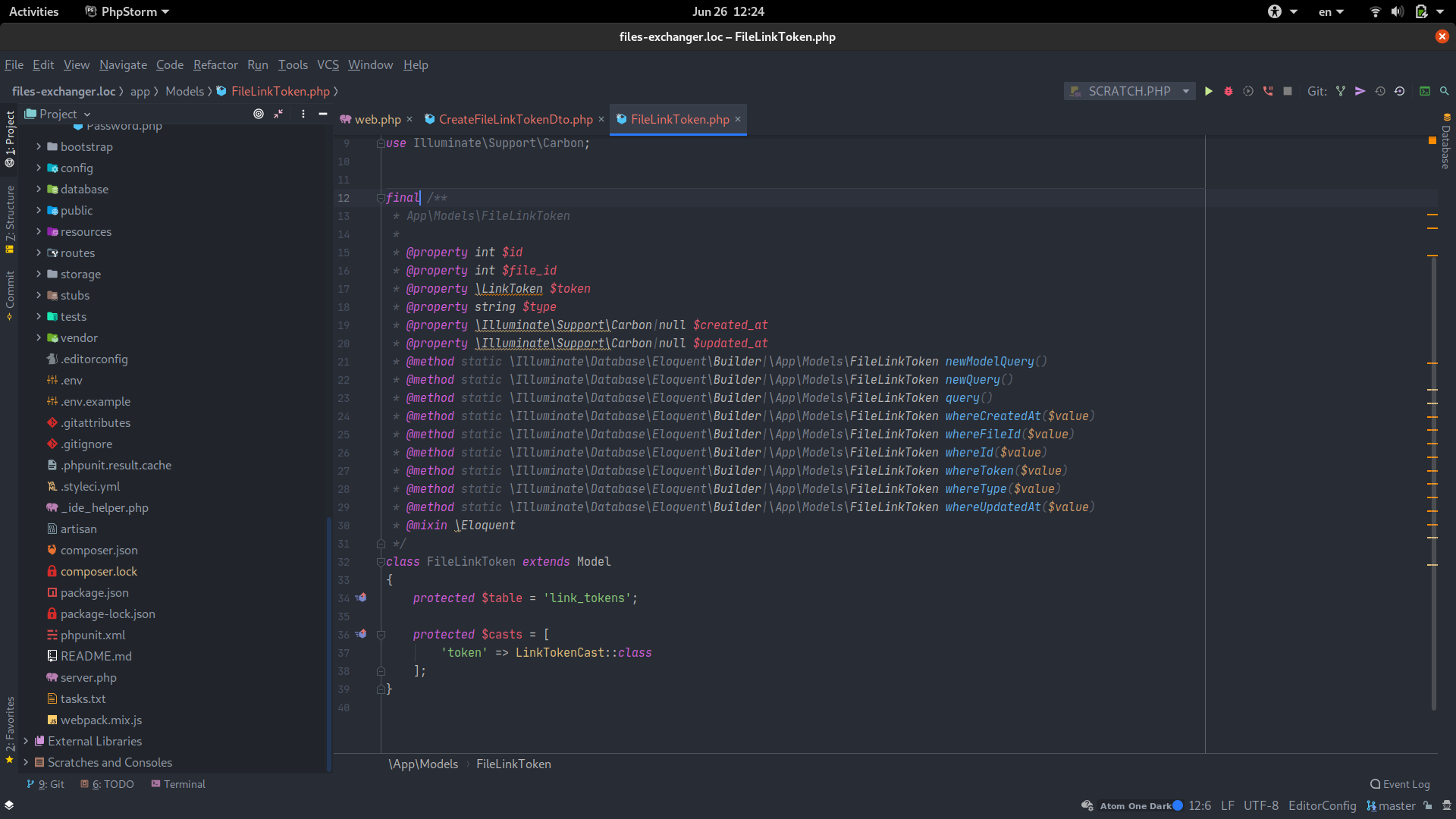Open the Database tool window
The width and height of the screenshot is (1456, 819).
1446,142
